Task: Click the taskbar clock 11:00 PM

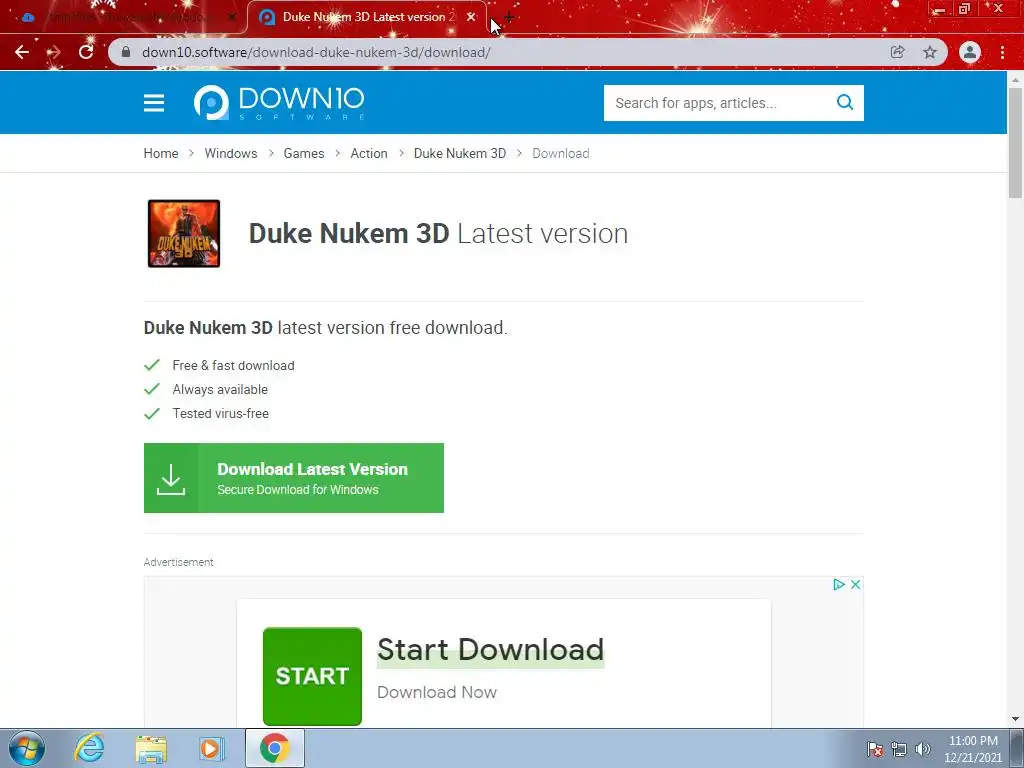Action: [x=973, y=749]
